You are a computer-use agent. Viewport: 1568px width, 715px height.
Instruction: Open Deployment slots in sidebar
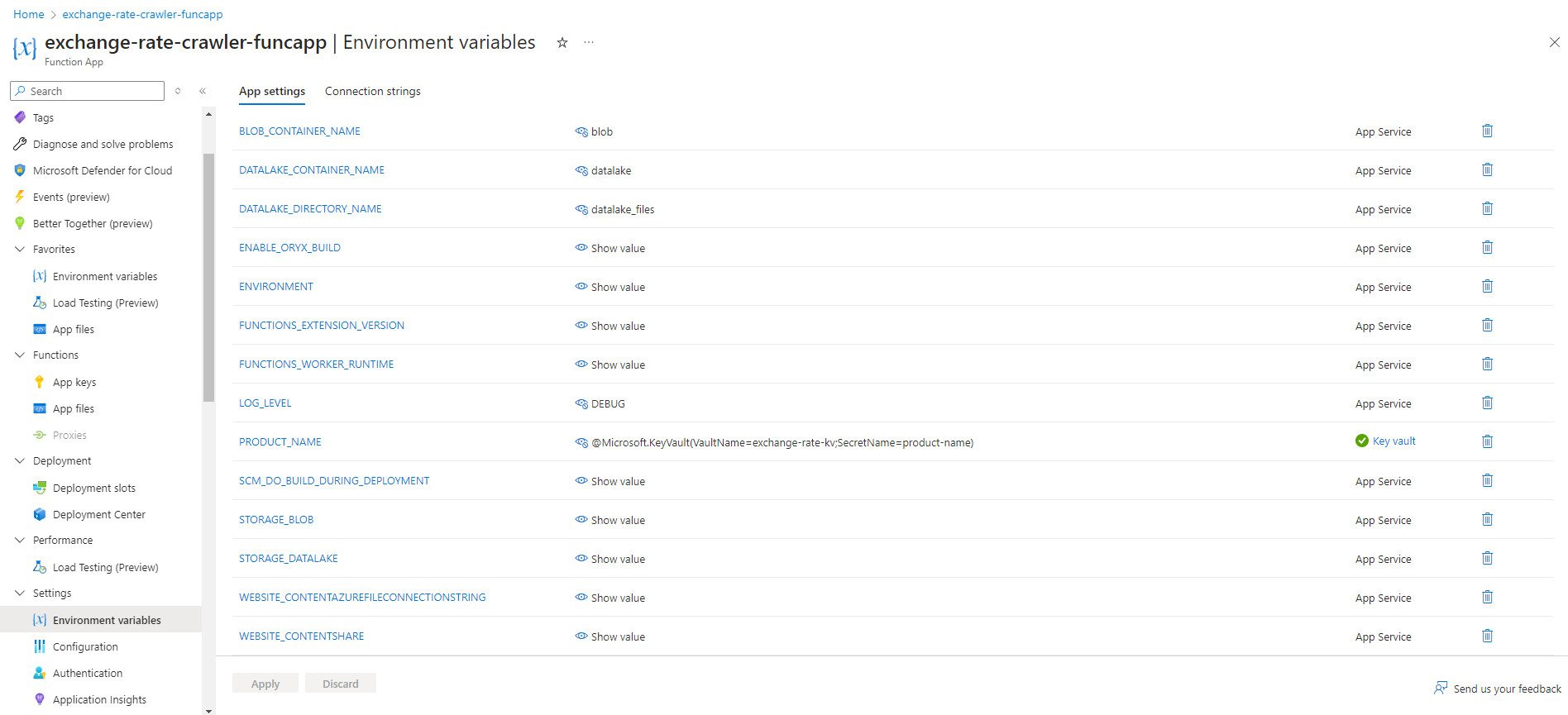point(94,488)
